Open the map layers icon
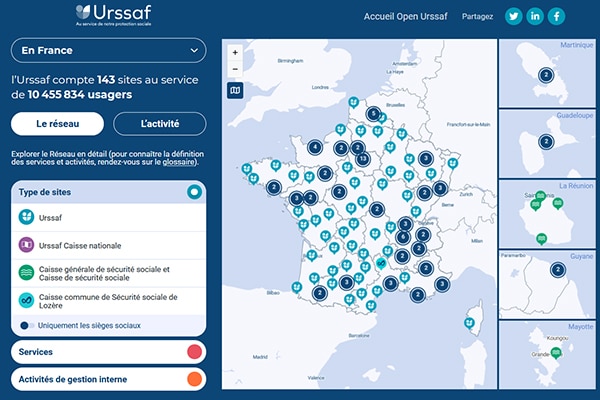Screen dimensions: 600x400 tap(235, 91)
